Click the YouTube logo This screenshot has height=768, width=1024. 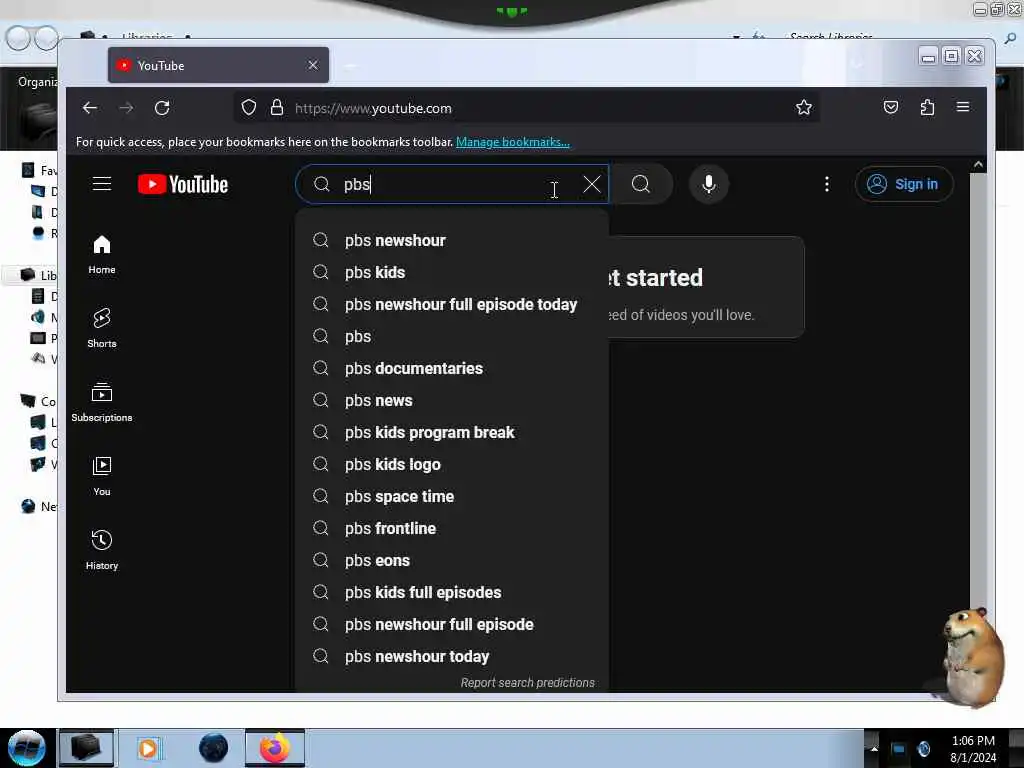click(x=183, y=185)
